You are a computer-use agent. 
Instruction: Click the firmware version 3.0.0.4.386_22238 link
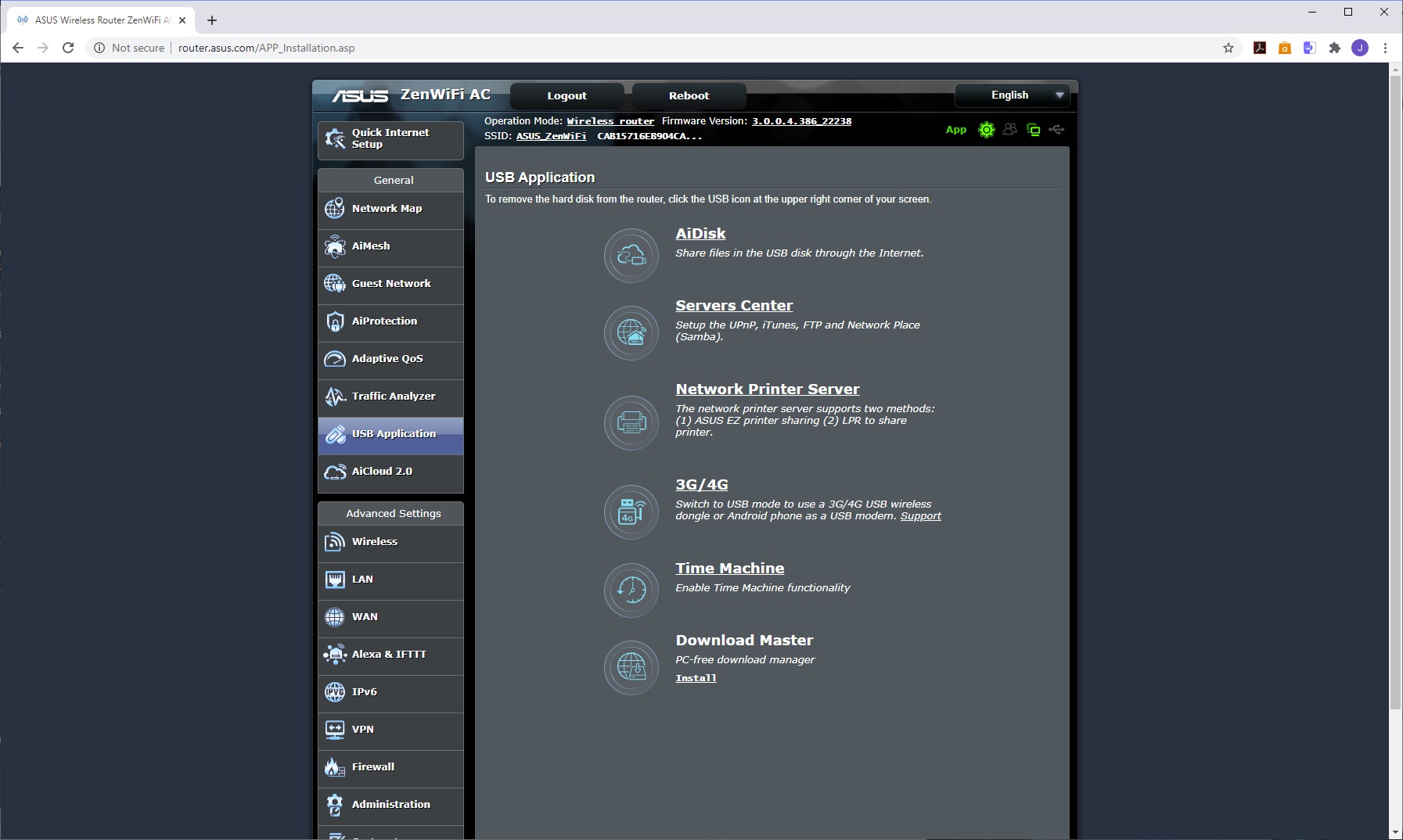(x=801, y=121)
